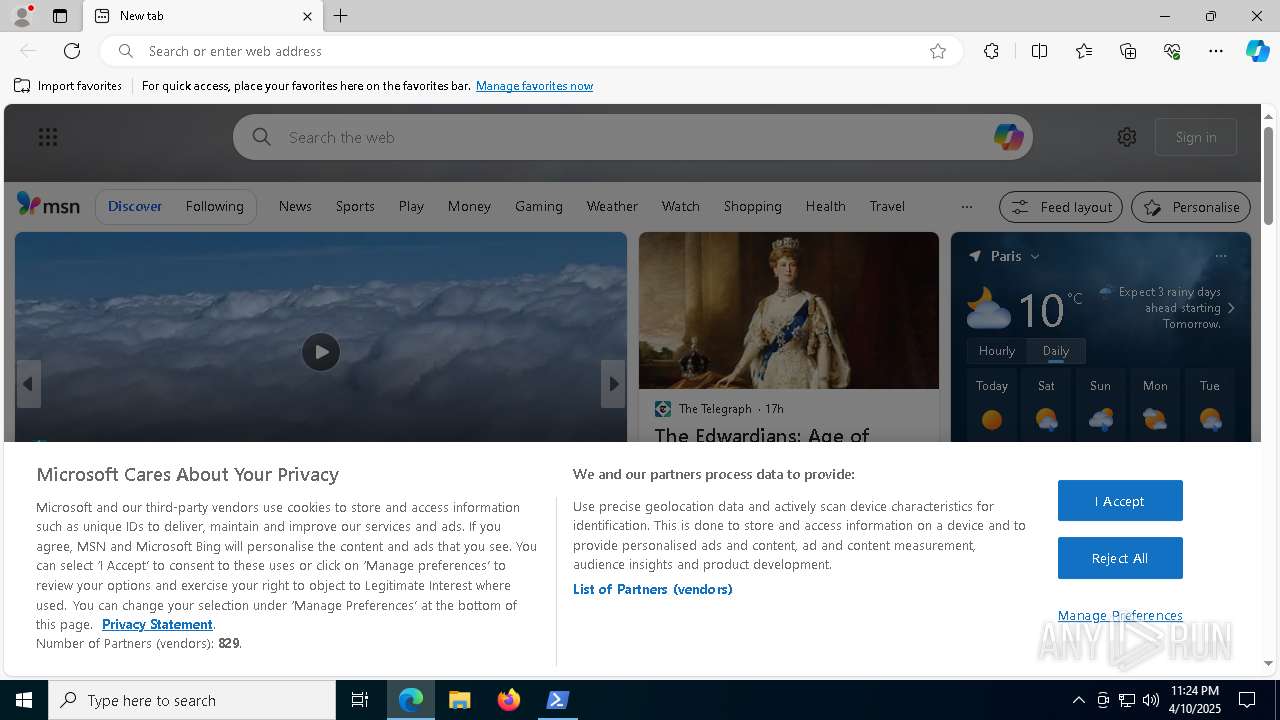Screen dimensions: 1280x720
Task: Select the Discover tab
Action: pos(135,206)
